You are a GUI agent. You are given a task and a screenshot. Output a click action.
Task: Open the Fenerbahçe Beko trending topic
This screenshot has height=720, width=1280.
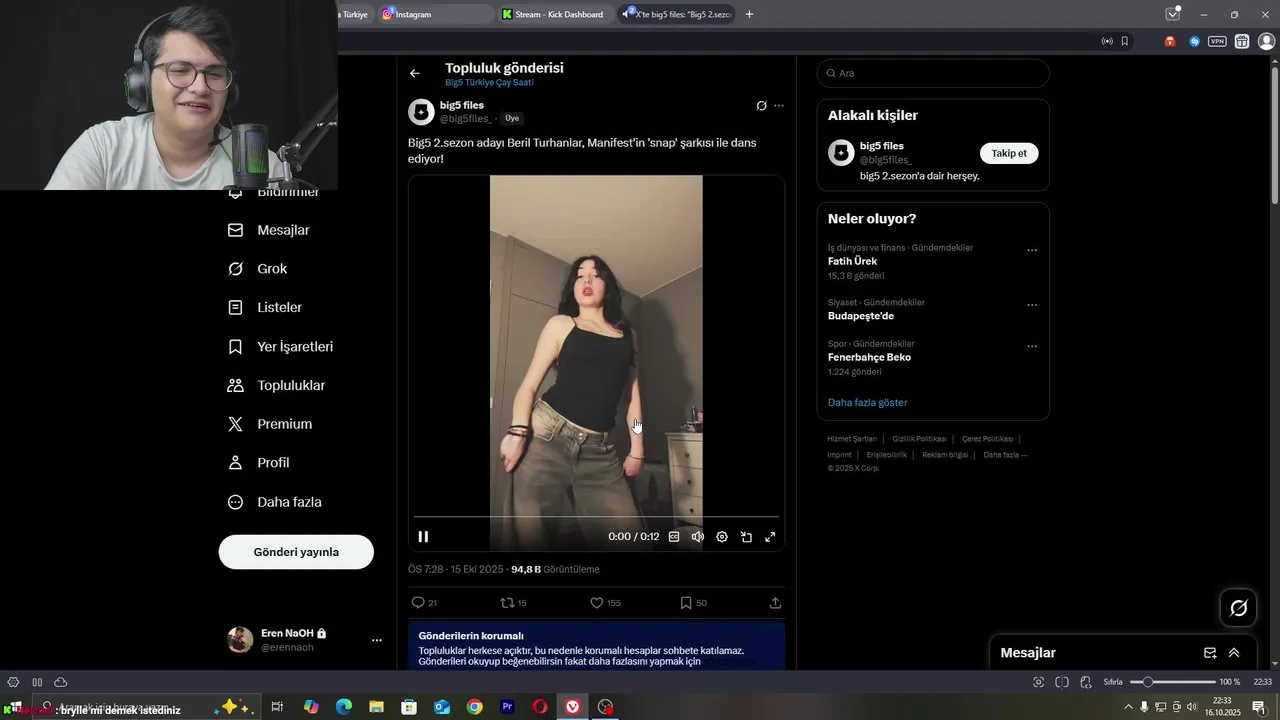tap(869, 357)
